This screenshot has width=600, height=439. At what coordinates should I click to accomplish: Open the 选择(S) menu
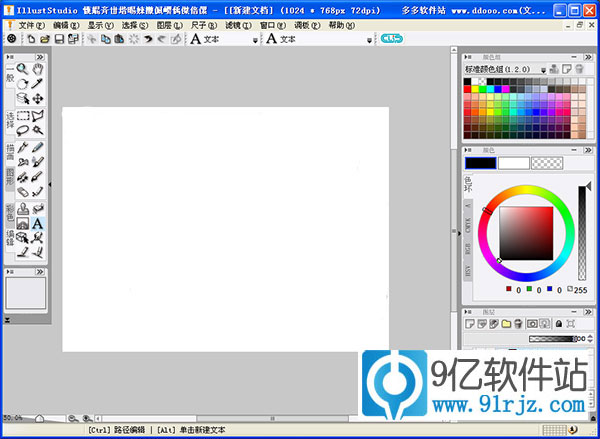[x=135, y=26]
